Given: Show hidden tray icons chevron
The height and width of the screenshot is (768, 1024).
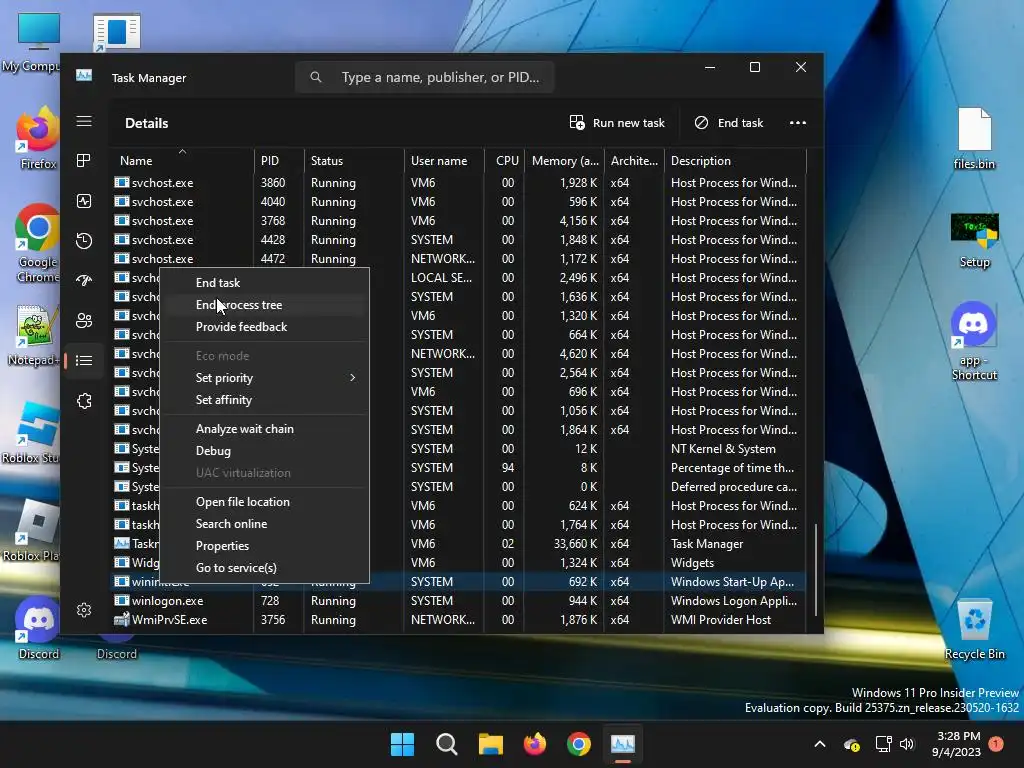Looking at the screenshot, I should [x=820, y=744].
